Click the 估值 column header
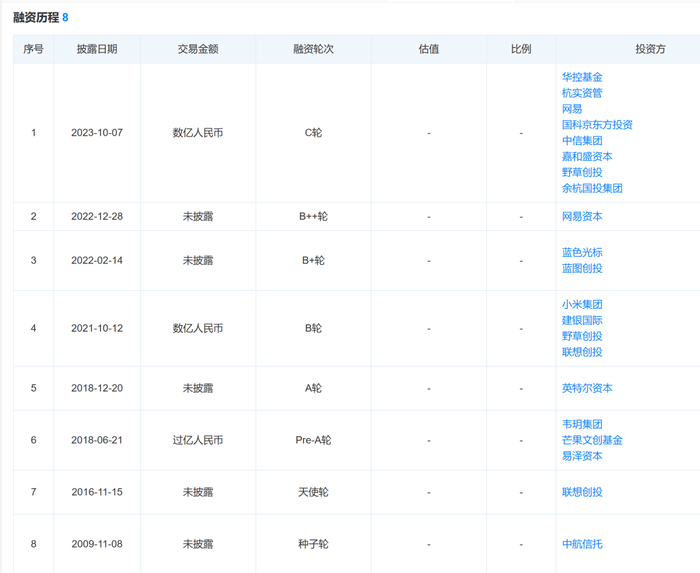 click(429, 49)
